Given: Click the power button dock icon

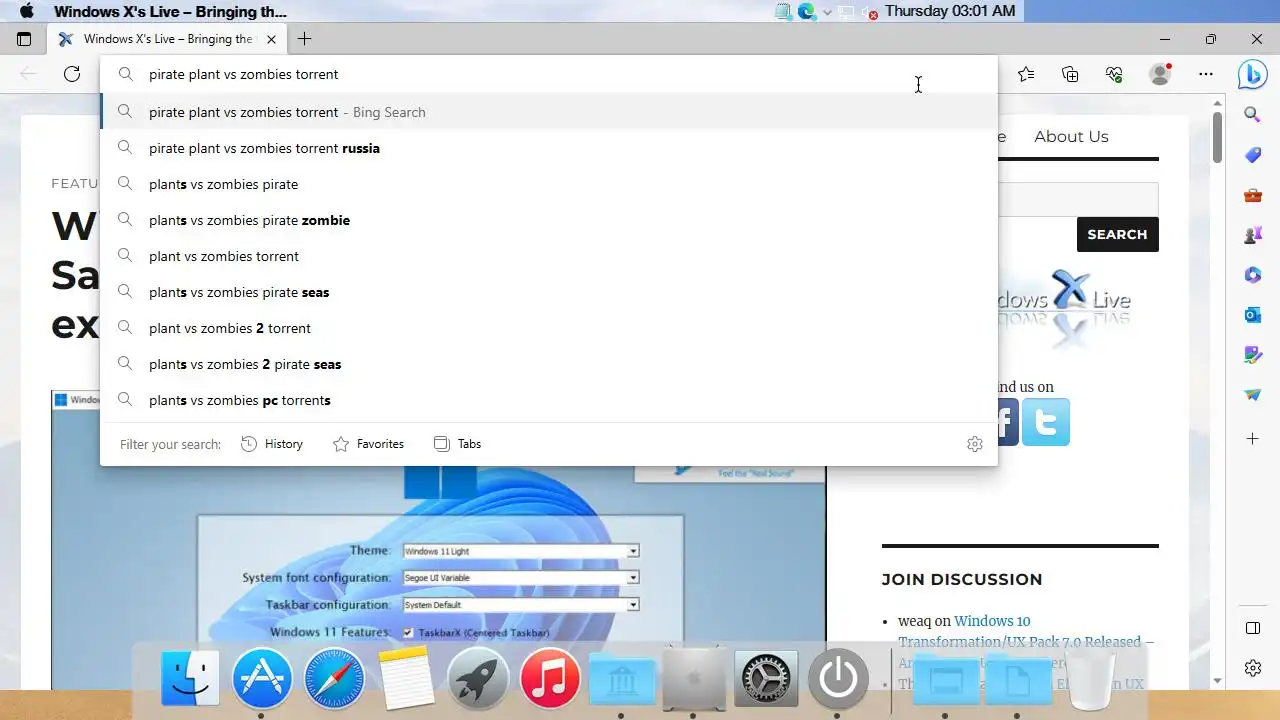Looking at the screenshot, I should click(x=838, y=678).
